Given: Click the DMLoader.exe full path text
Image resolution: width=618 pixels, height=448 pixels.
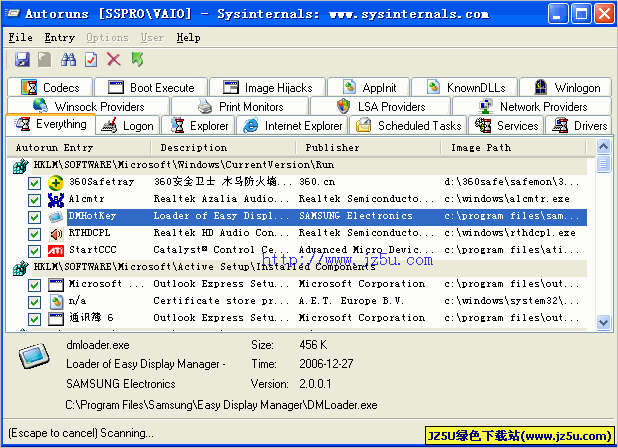Looking at the screenshot, I should (x=221, y=405).
